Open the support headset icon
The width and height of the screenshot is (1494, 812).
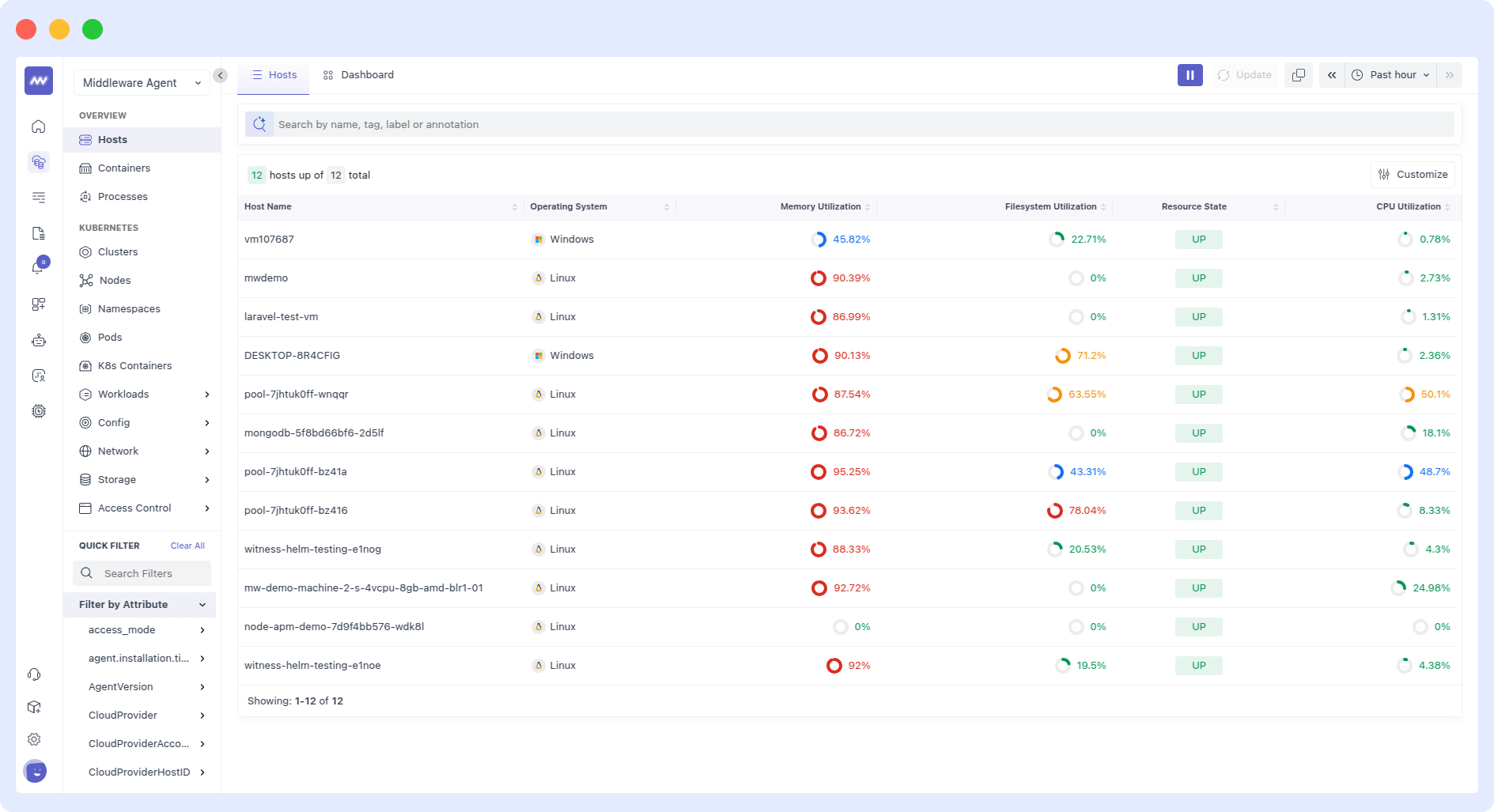[x=34, y=674]
